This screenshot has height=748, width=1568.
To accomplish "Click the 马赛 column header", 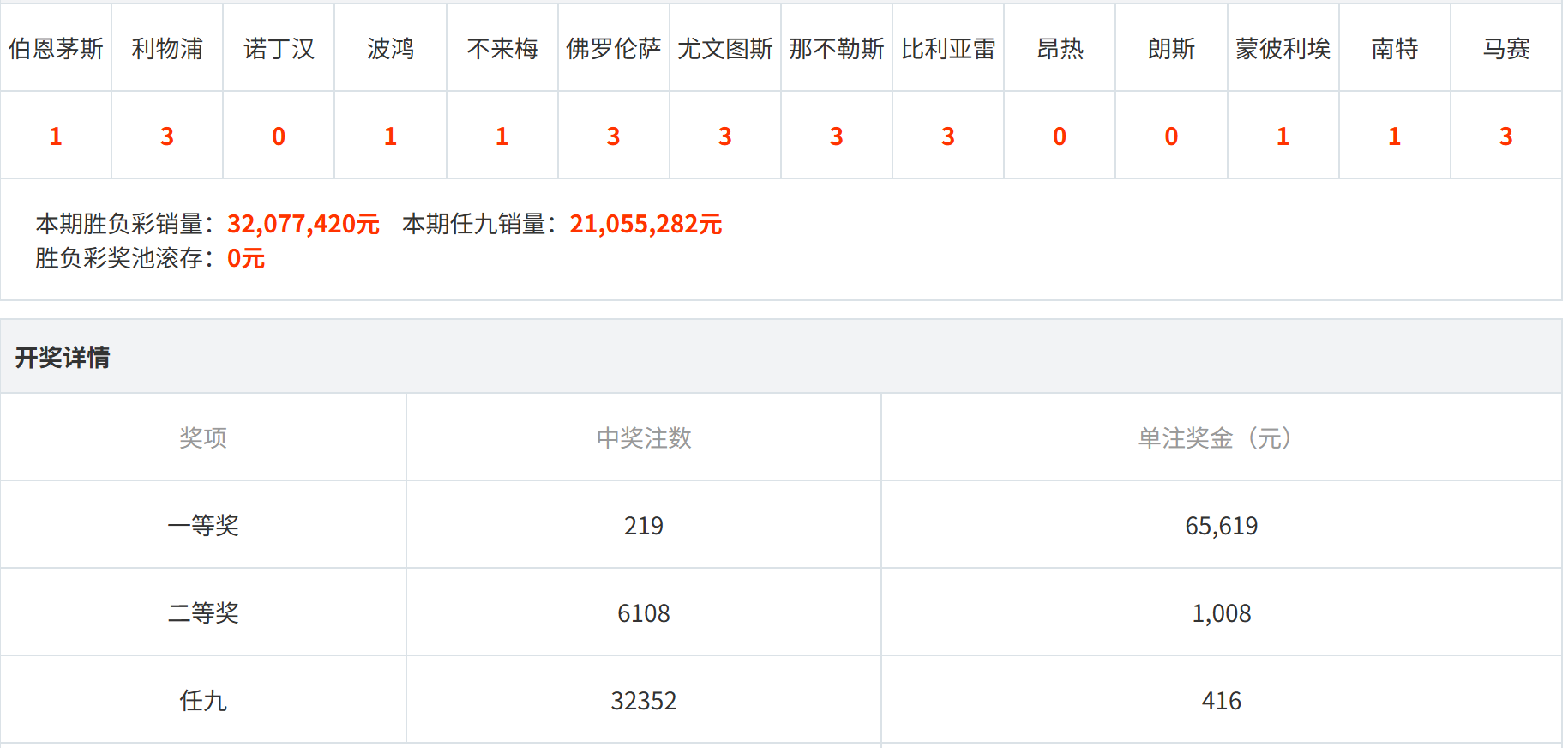I will (x=1506, y=49).
